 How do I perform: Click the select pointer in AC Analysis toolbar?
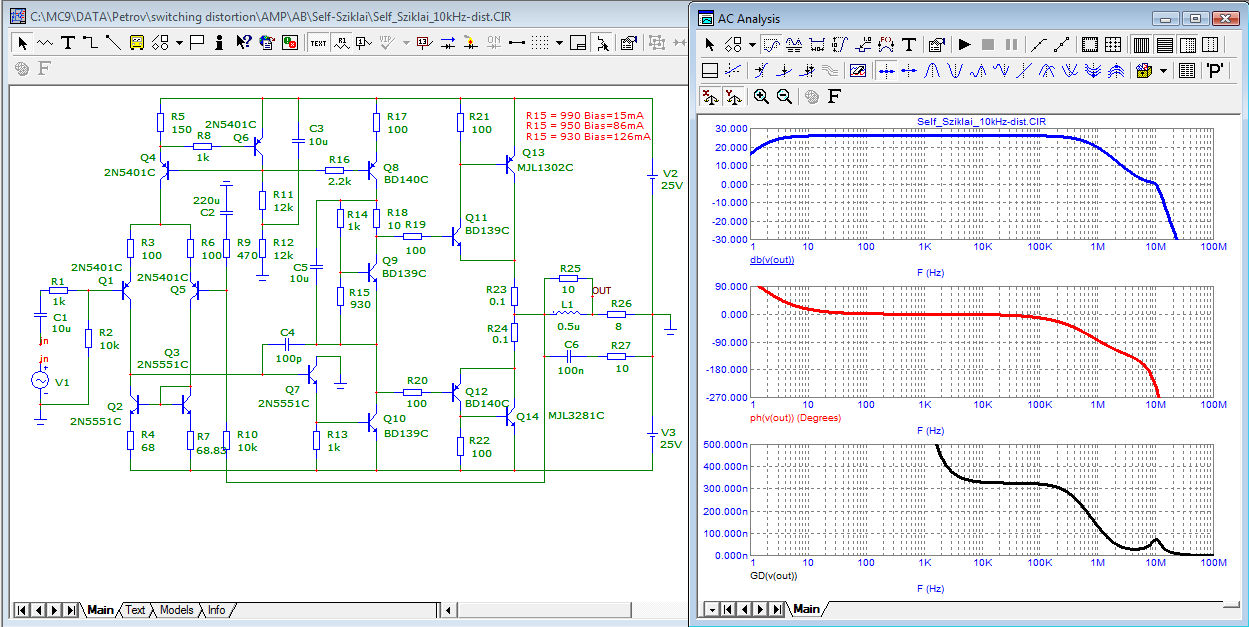point(710,45)
